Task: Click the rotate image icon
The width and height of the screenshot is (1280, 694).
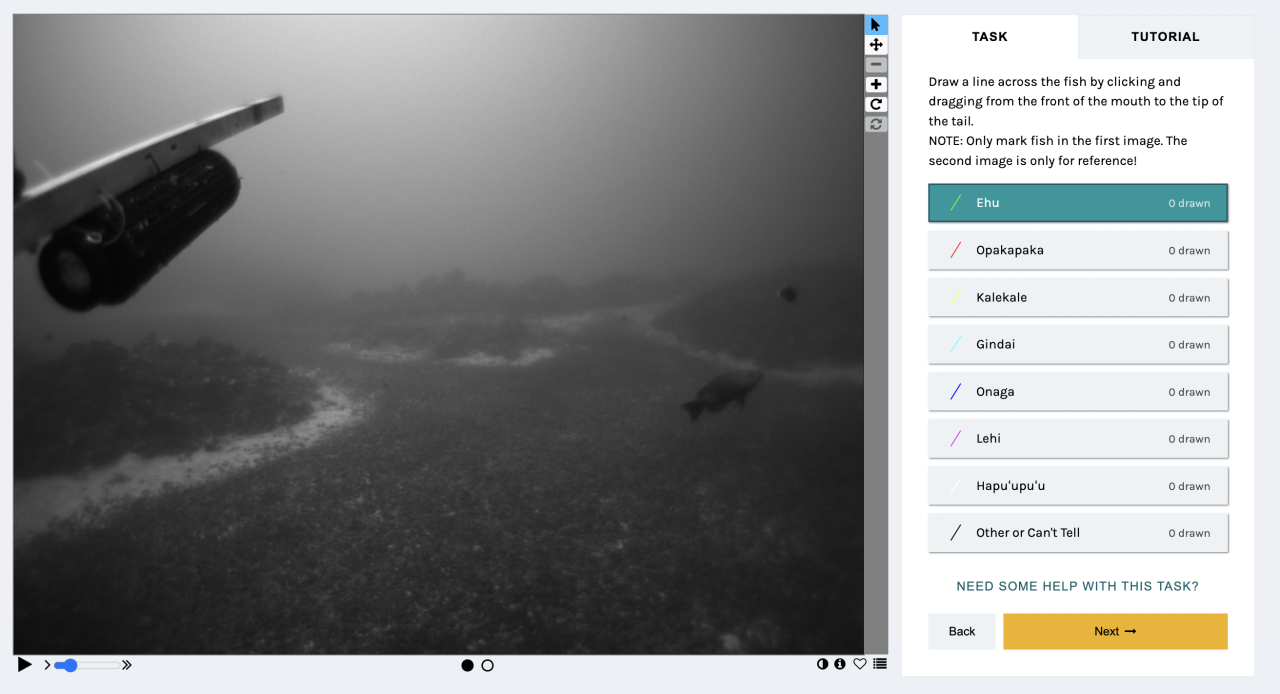Action: click(x=876, y=104)
